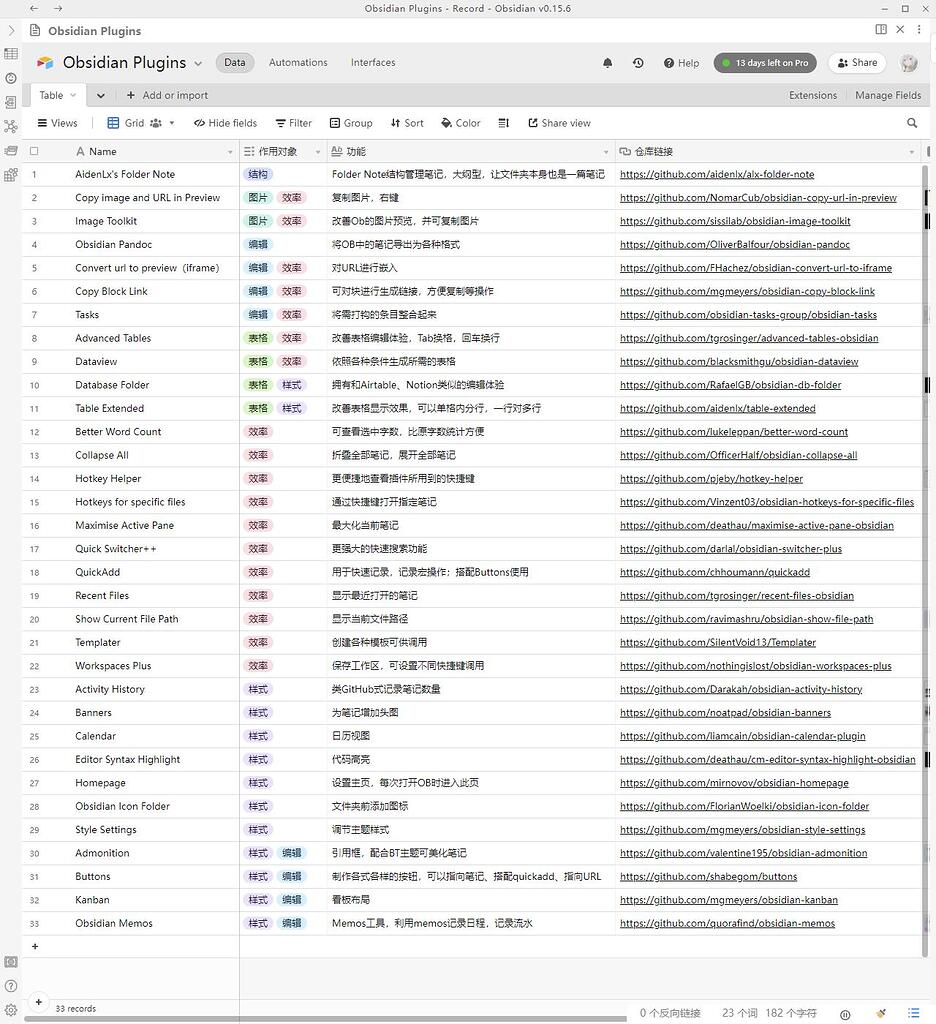936x1024 pixels.
Task: Open the tables list chevron
Action: pos(101,95)
